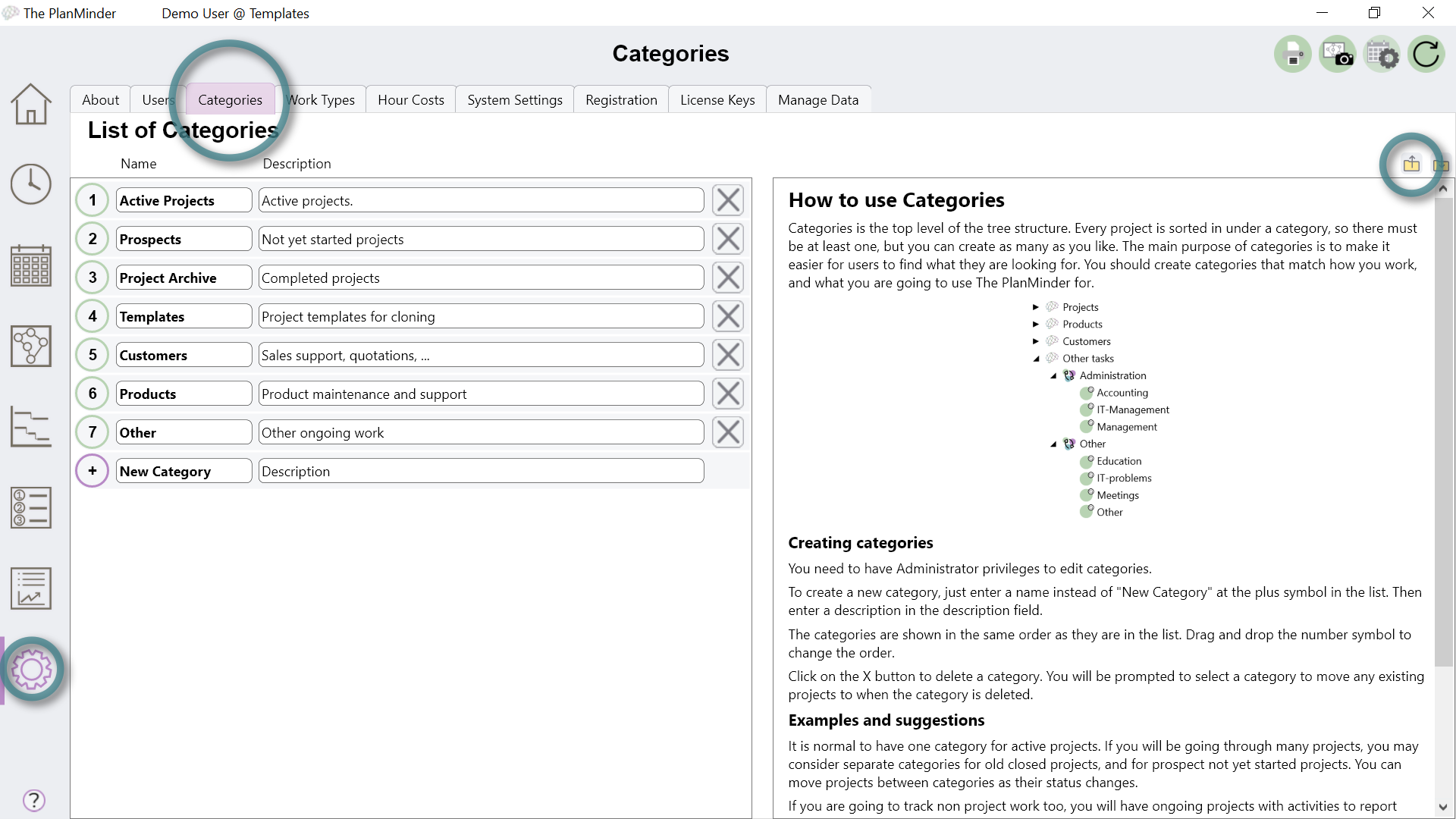Open the reports view in the sidebar
The height and width of the screenshot is (819, 1456).
[30, 588]
